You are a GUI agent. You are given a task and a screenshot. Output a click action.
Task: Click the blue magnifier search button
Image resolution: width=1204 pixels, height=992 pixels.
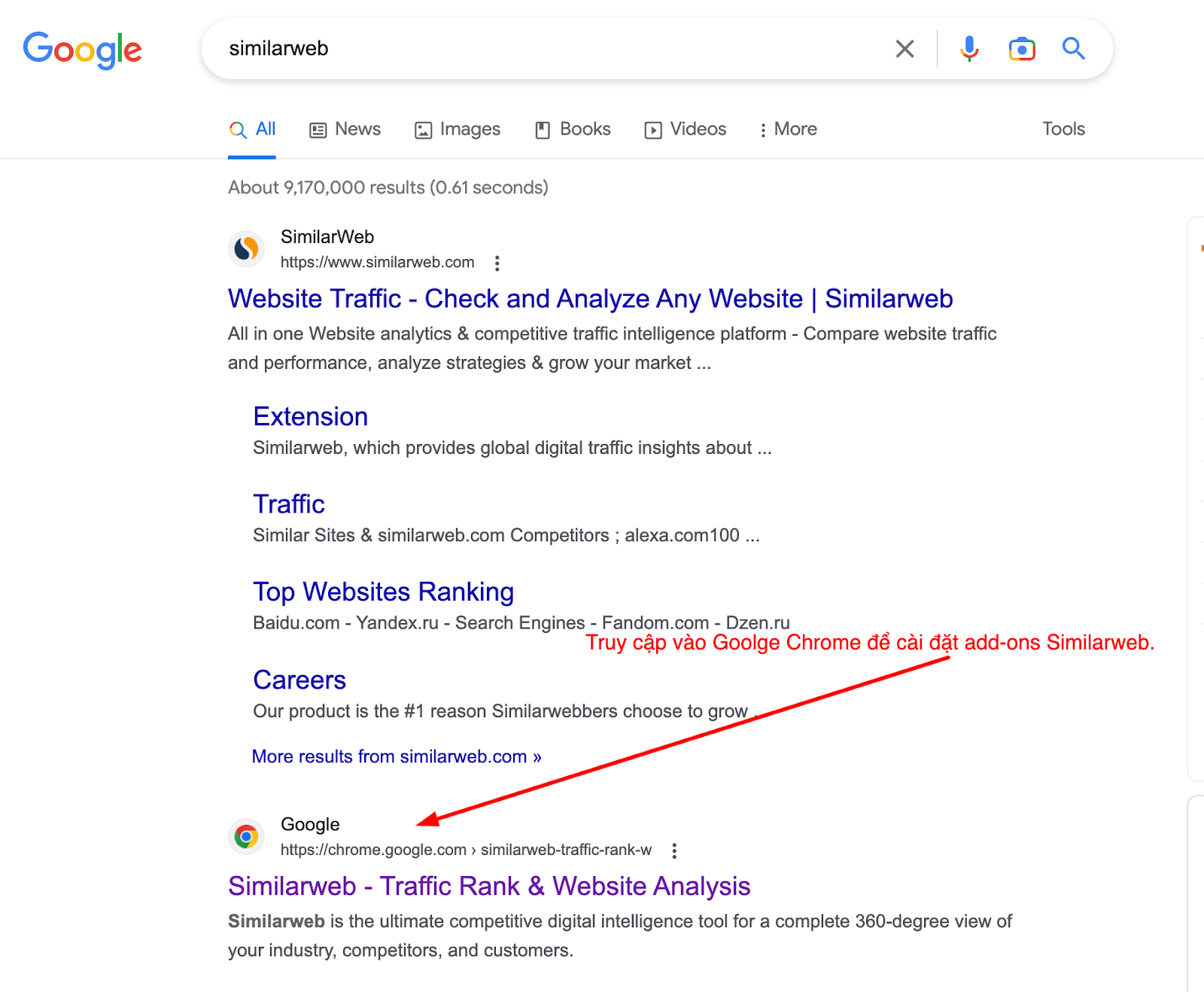(1073, 49)
